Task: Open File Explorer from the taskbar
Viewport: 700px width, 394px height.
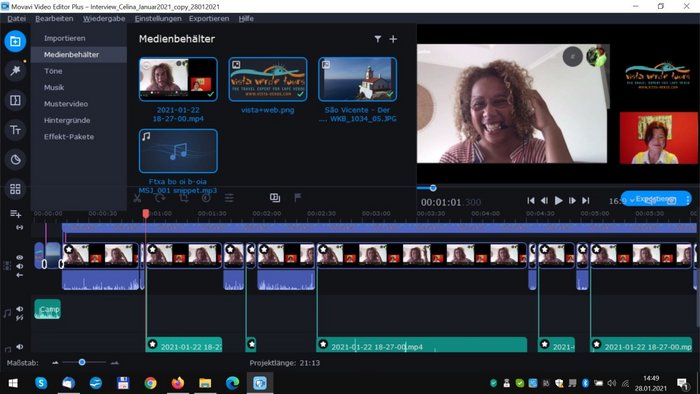Action: coord(205,383)
